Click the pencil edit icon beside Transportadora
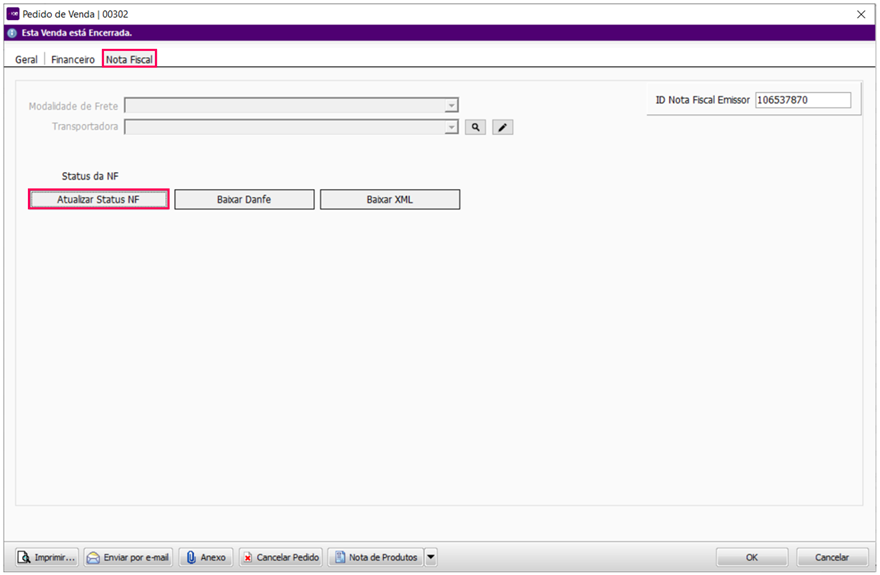 pyautogui.click(x=503, y=127)
